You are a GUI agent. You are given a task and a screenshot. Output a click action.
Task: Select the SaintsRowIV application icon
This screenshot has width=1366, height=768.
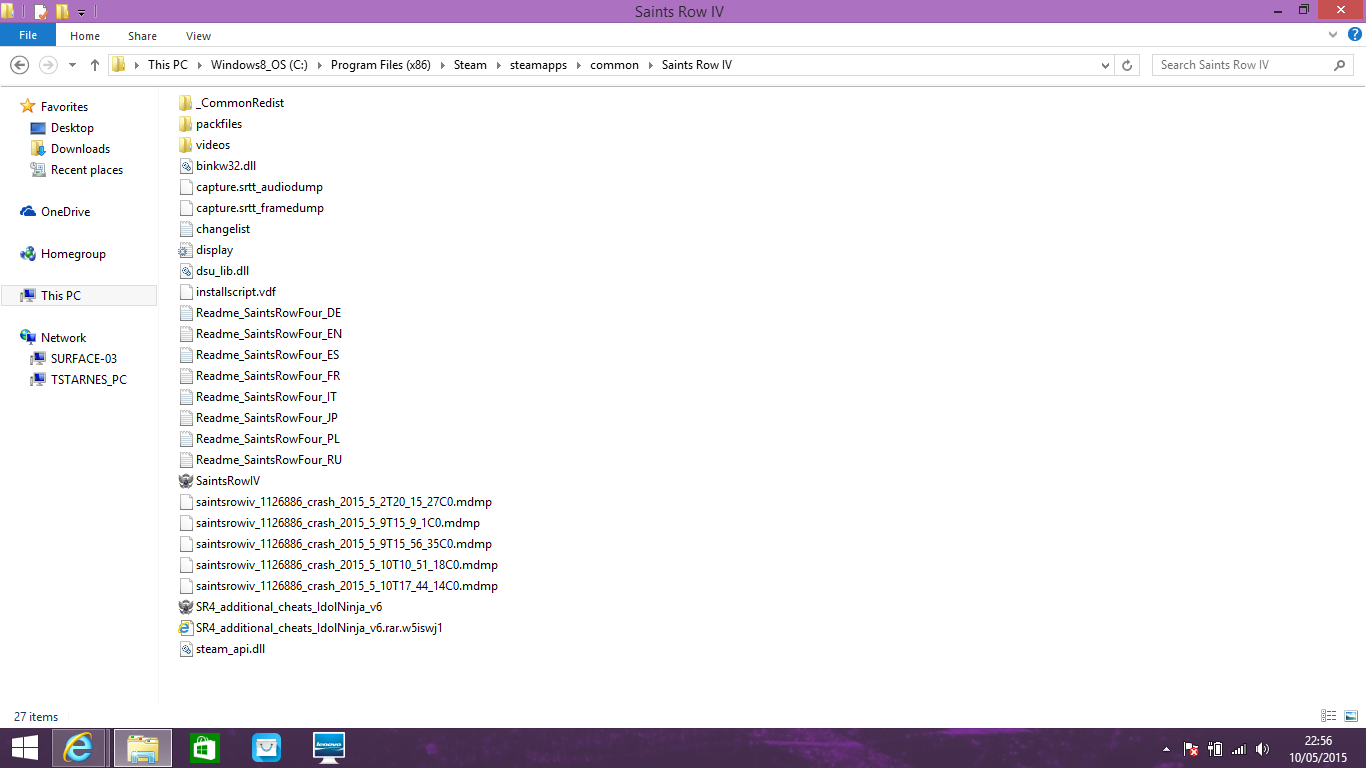coord(185,481)
